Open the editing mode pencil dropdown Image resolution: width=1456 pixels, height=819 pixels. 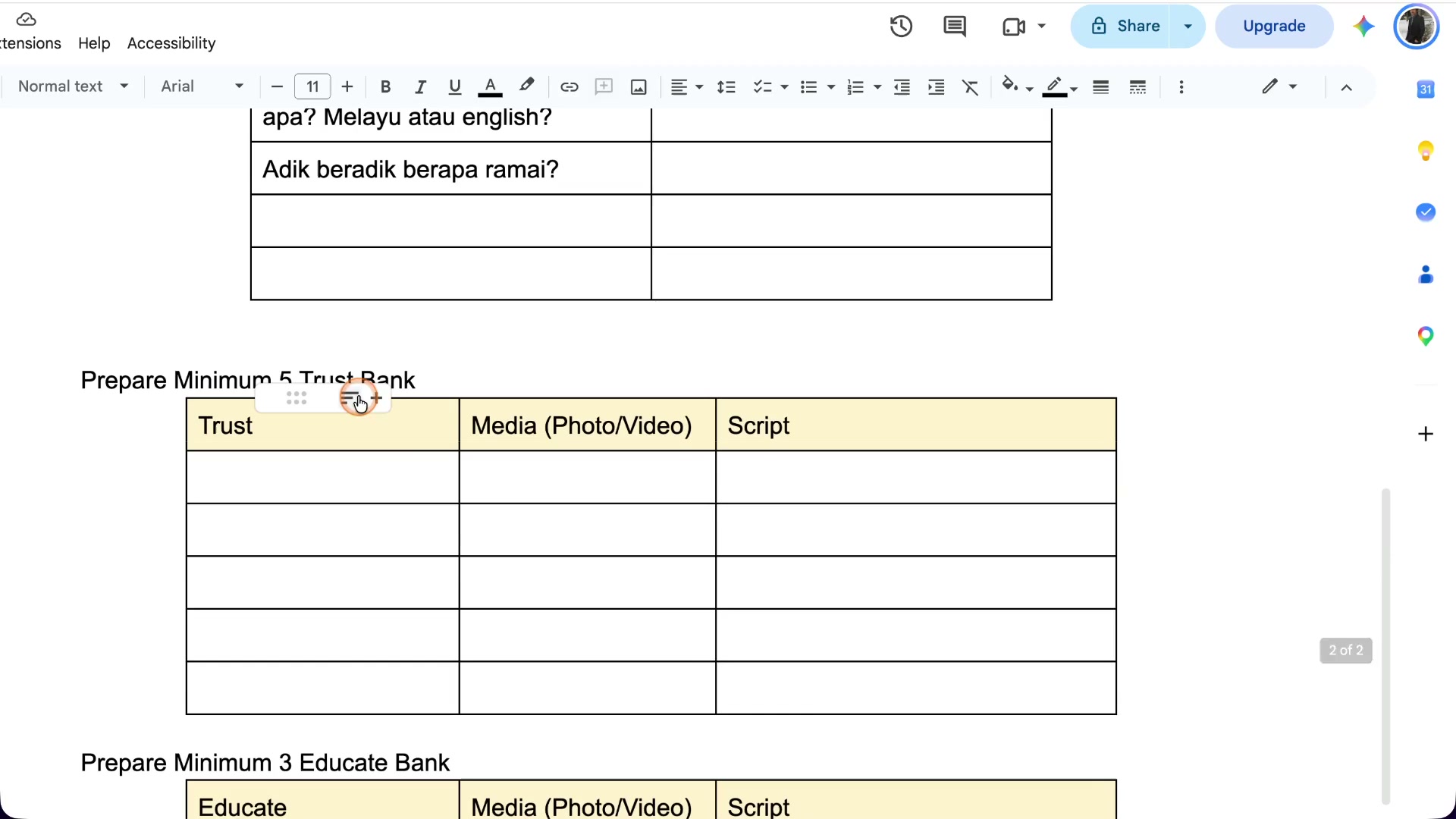tap(1279, 86)
